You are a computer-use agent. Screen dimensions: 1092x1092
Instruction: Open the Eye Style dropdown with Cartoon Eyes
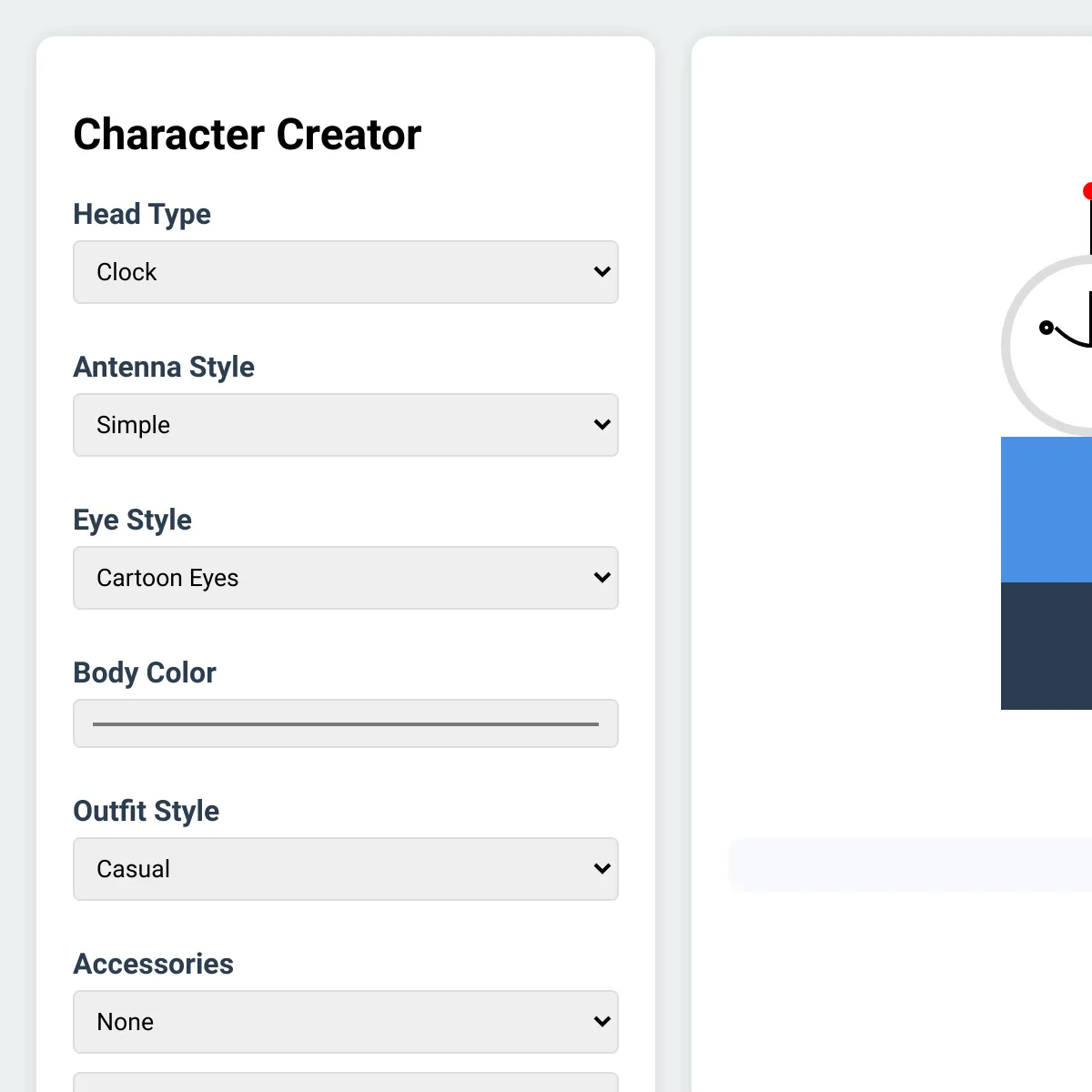click(345, 578)
